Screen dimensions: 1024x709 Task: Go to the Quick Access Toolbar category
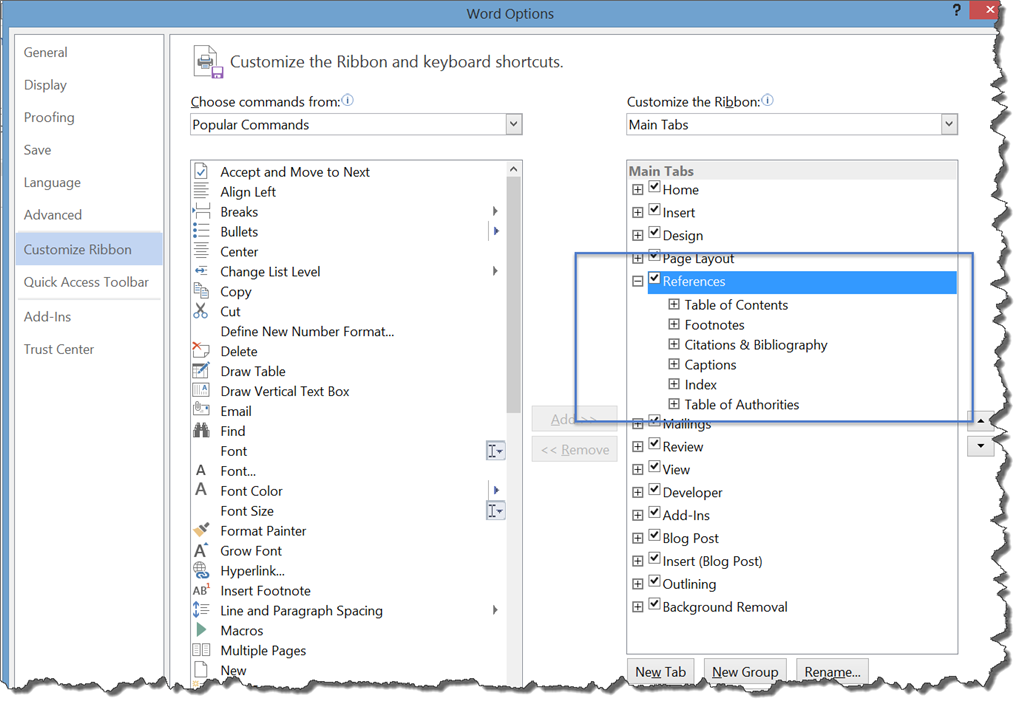pyautogui.click(x=89, y=282)
